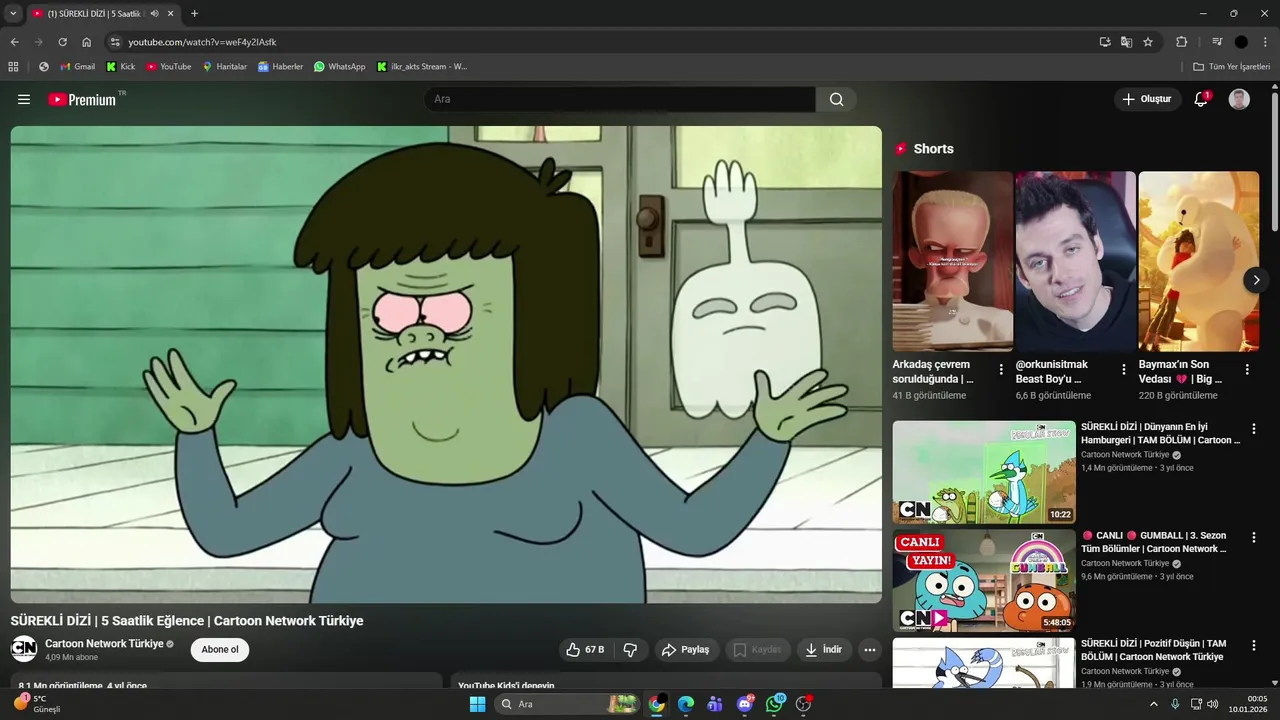The height and width of the screenshot is (720, 1280).
Task: Show hidden system tray icons
Action: tap(1153, 704)
